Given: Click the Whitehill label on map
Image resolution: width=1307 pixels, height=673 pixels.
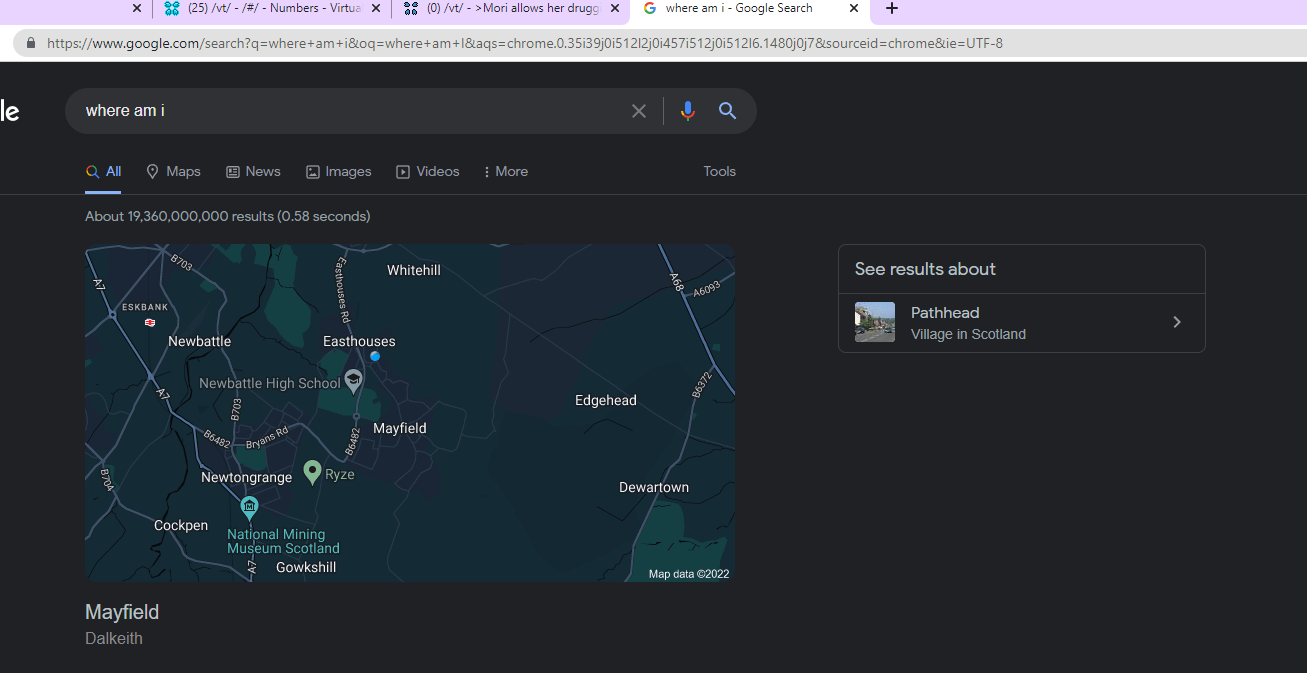Looking at the screenshot, I should coord(414,271).
